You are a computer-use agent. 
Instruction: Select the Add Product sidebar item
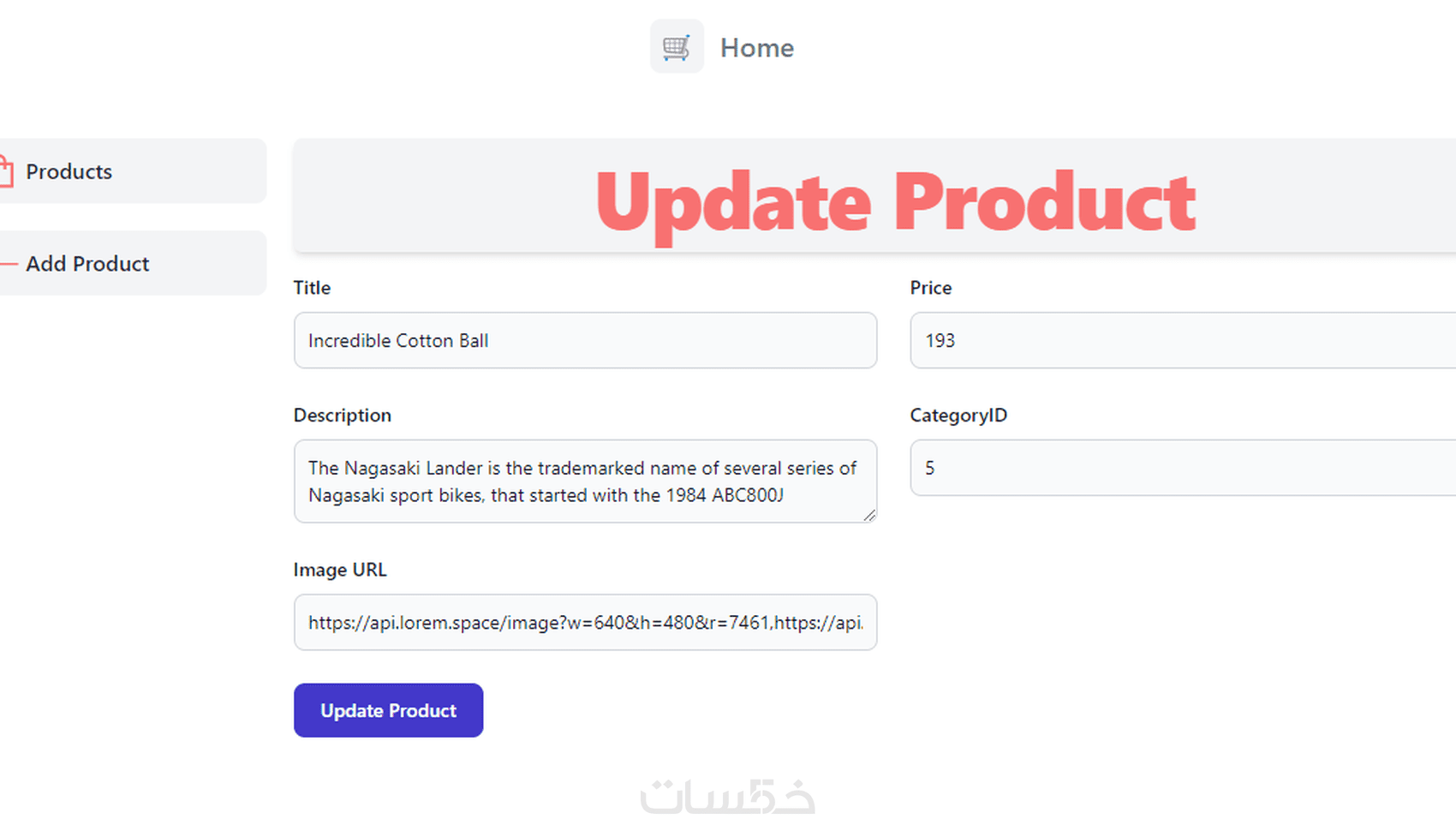(87, 264)
